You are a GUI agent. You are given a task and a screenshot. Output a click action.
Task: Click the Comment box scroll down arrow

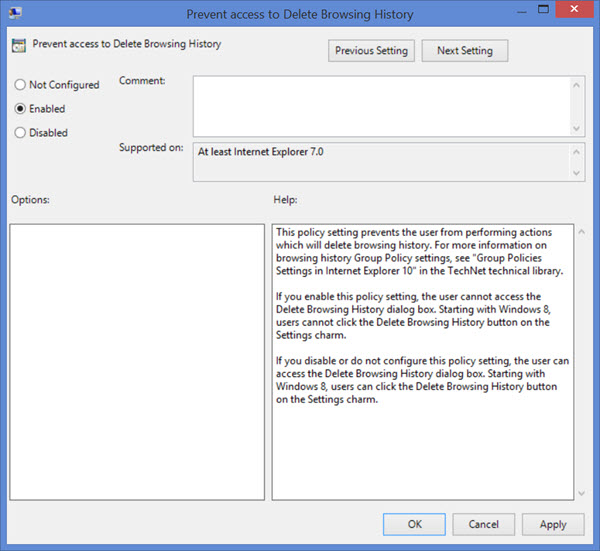[x=577, y=128]
